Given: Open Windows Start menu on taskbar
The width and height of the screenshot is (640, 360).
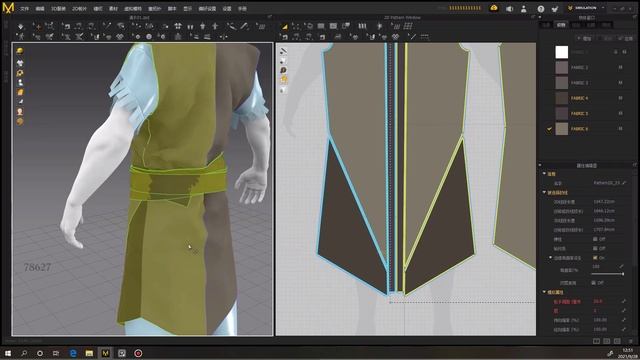Looking at the screenshot, I should 8,353.
